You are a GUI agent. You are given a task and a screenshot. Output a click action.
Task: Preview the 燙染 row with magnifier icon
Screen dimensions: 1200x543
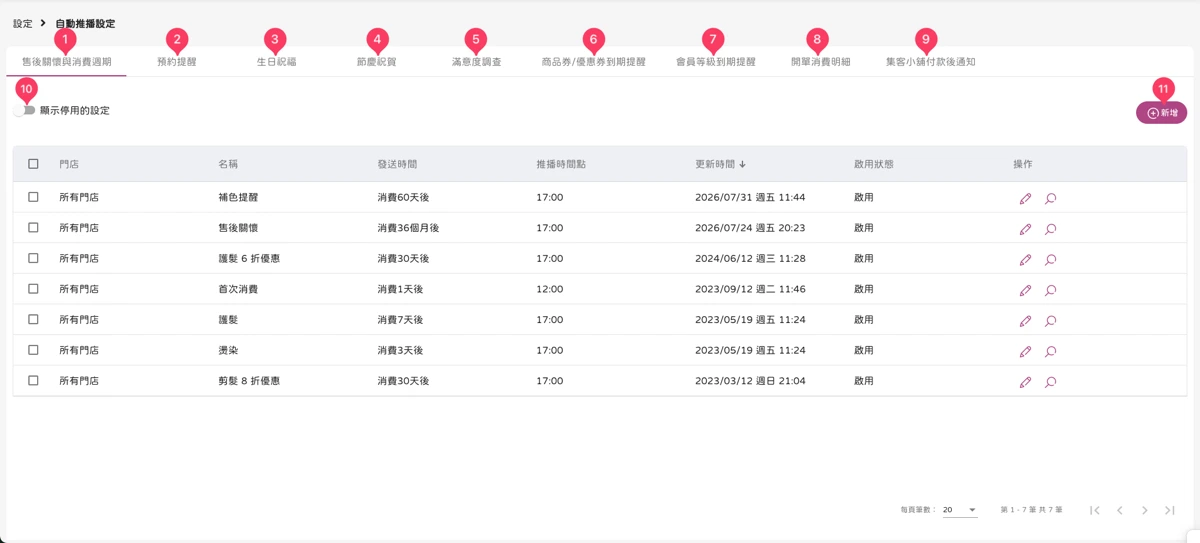point(1051,351)
